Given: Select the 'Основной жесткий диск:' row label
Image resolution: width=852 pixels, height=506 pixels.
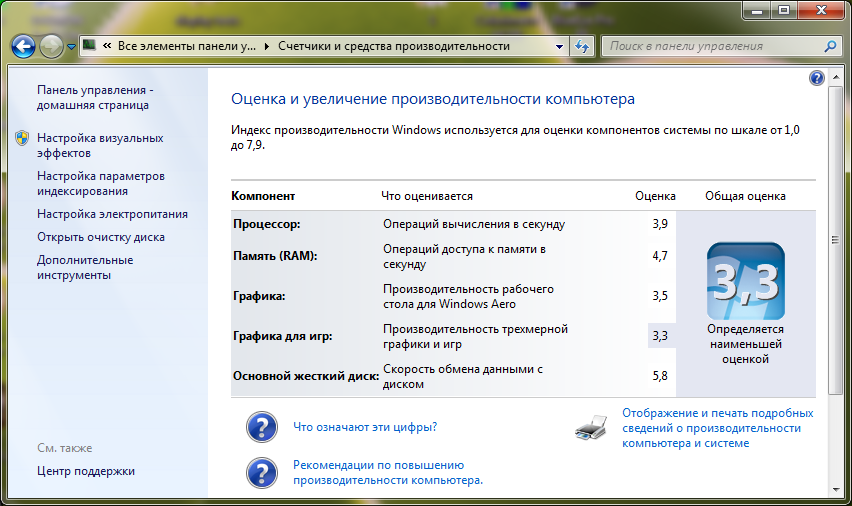Looking at the screenshot, I should [x=306, y=376].
